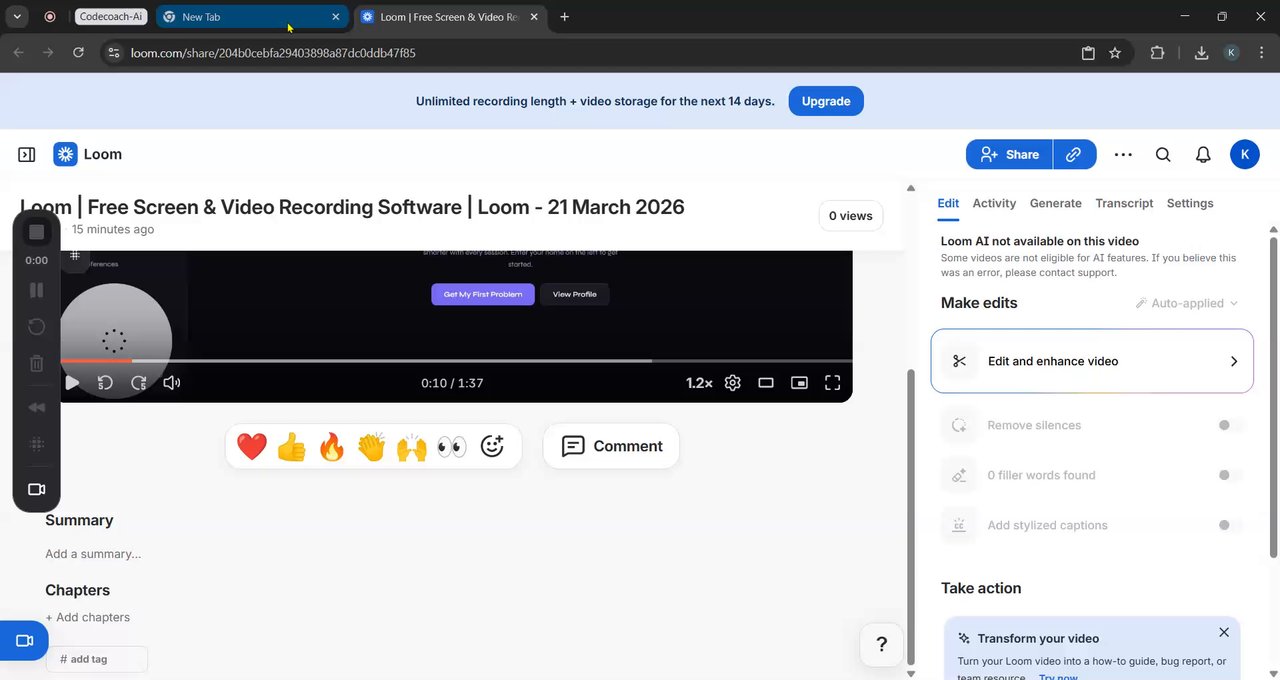React with the red heart emoji

(x=252, y=446)
